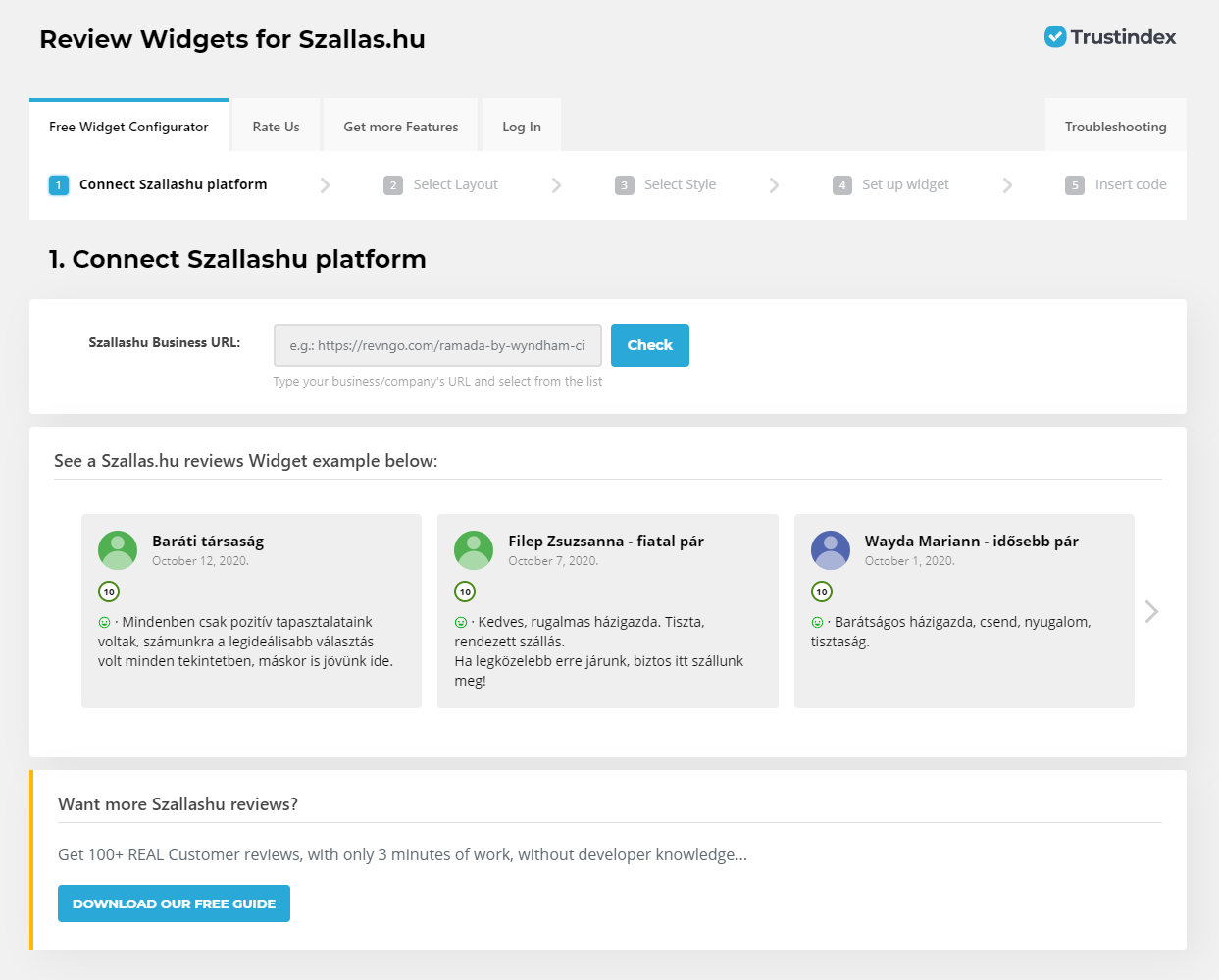Focus the Szallashu Business URL input field
The width and height of the screenshot is (1219, 980).
(437, 345)
